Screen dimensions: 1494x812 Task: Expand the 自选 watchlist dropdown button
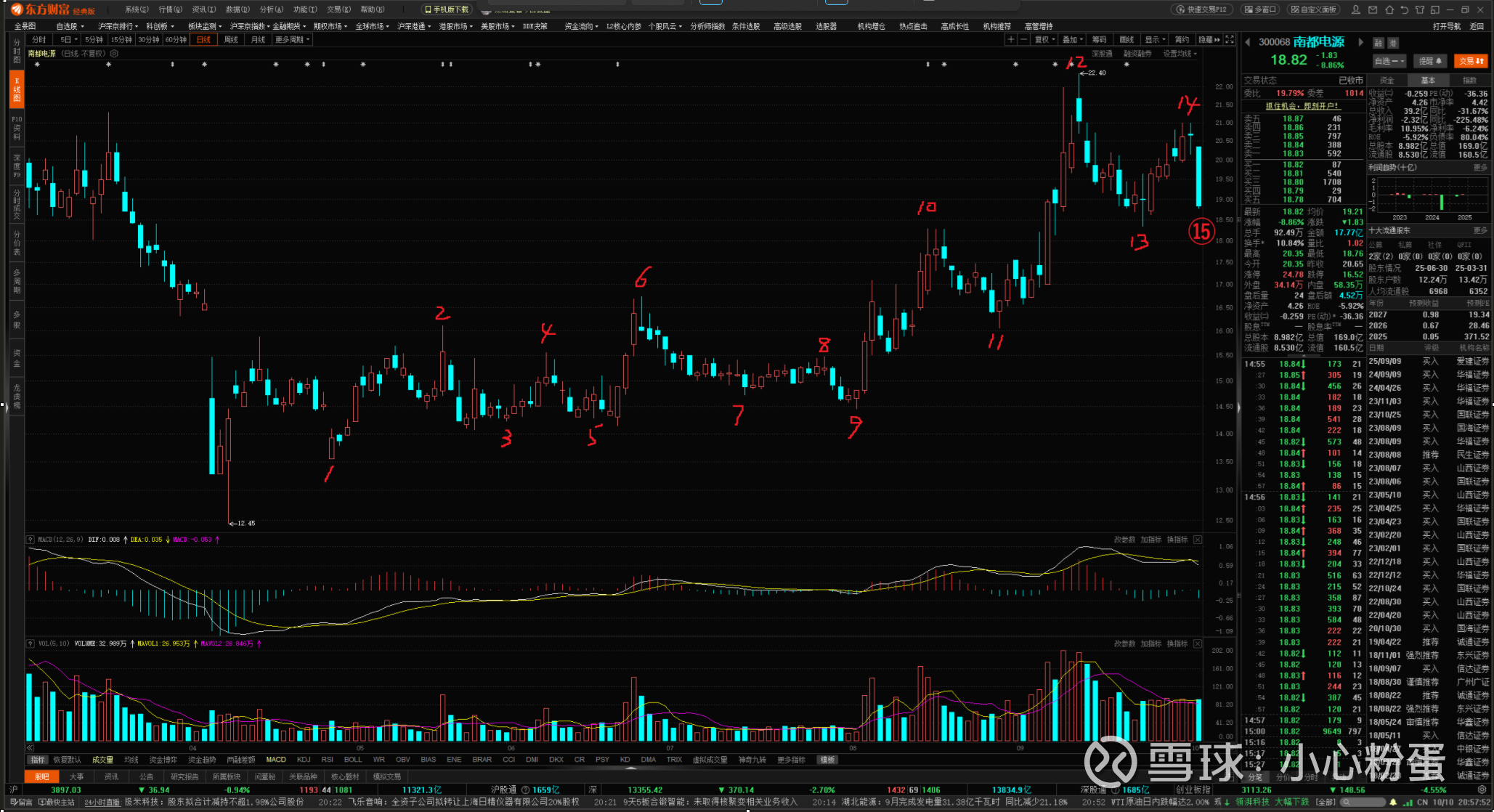coord(1389,61)
